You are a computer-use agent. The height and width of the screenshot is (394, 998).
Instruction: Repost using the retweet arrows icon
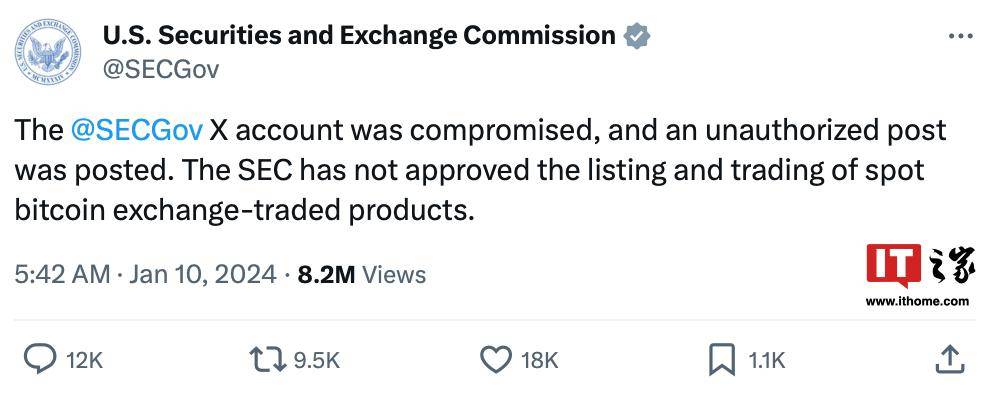pyautogui.click(x=267, y=361)
